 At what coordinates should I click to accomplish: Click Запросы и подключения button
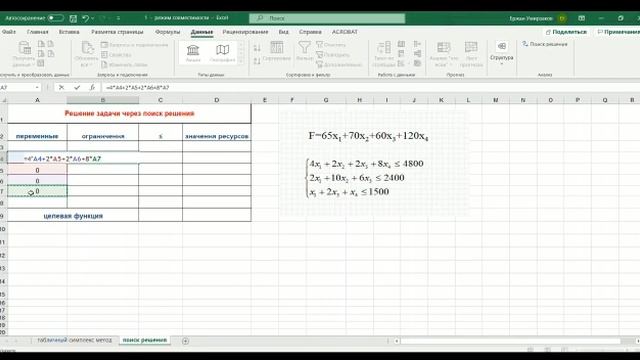pos(135,45)
